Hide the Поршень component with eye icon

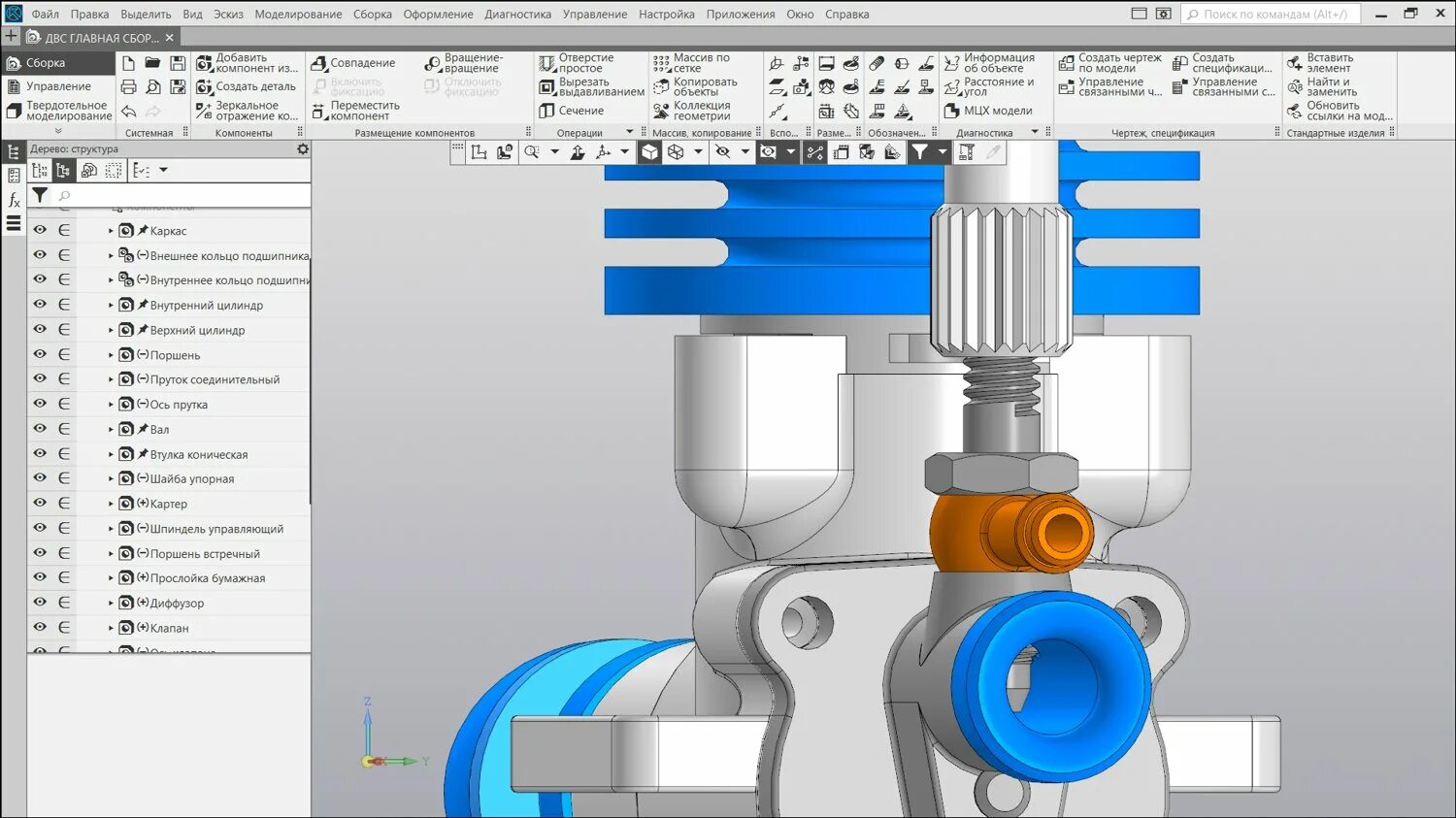click(x=40, y=354)
